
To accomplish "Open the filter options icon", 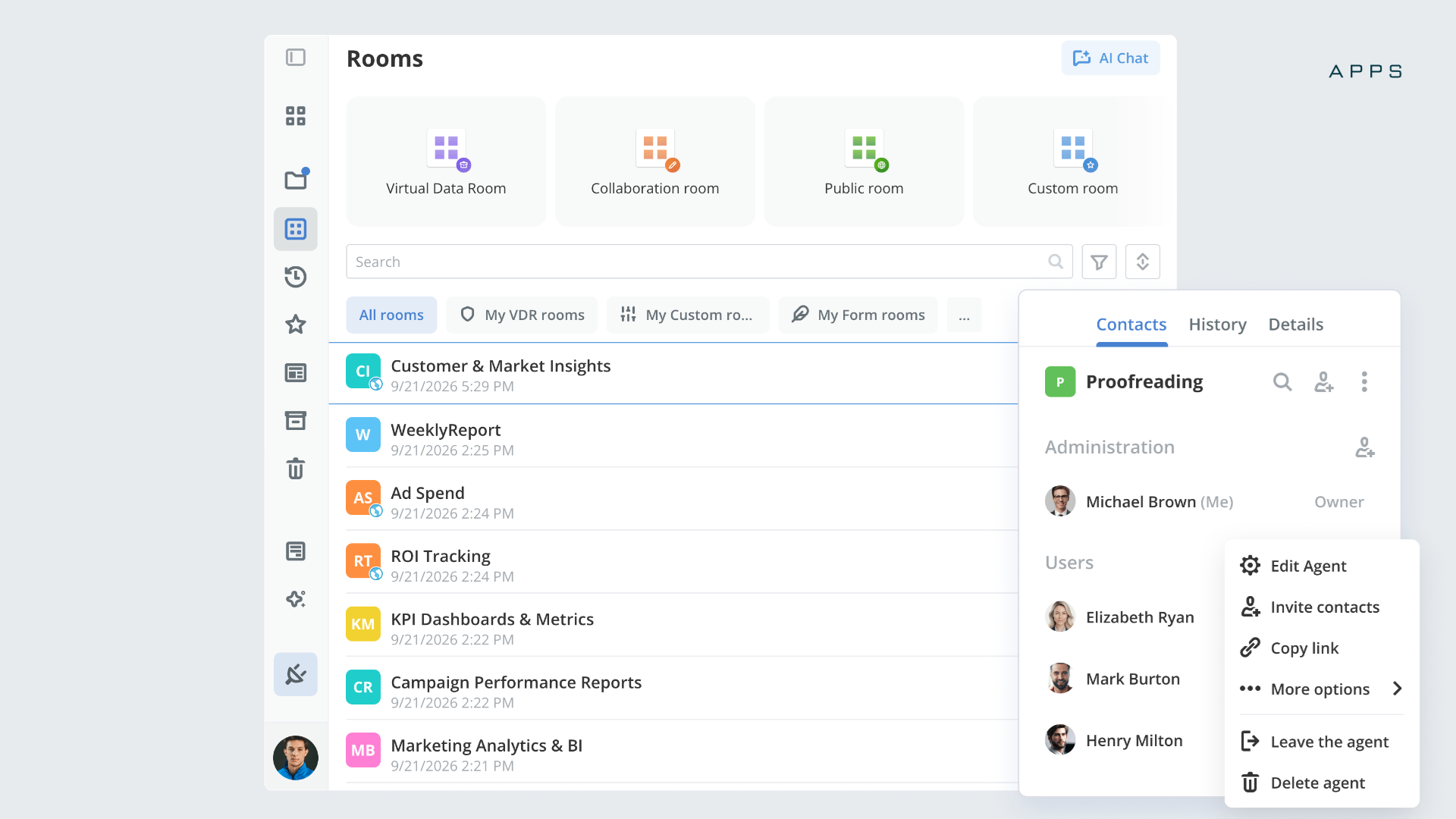I will (x=1099, y=262).
